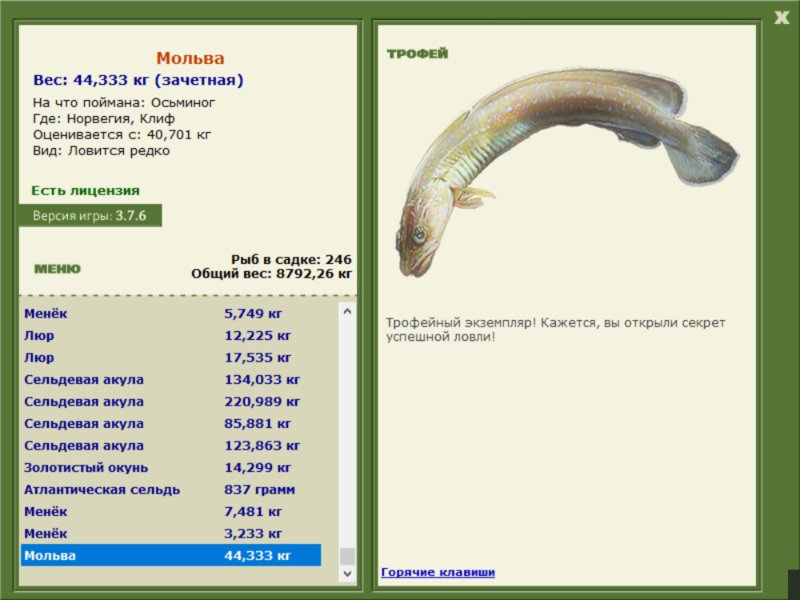
Task: Click the На что поймана: Осьминог line
Action: tap(124, 103)
